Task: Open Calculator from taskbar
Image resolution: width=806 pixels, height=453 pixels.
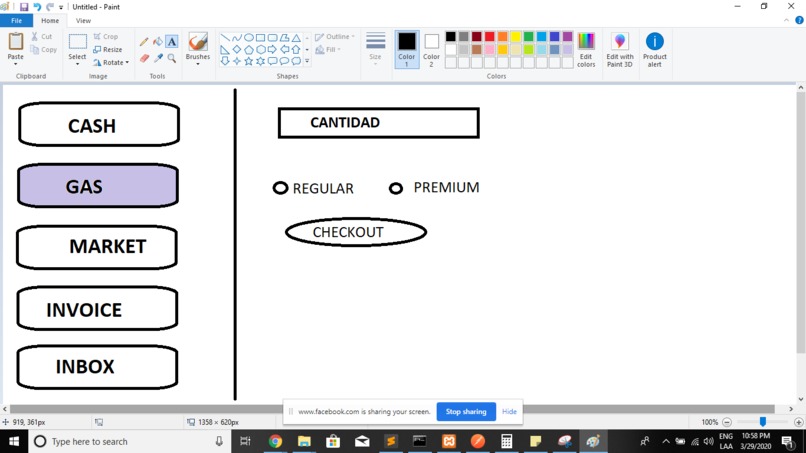Action: (506, 441)
